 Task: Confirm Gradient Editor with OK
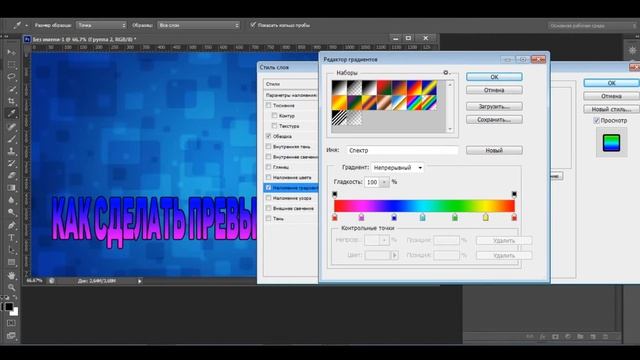click(494, 77)
